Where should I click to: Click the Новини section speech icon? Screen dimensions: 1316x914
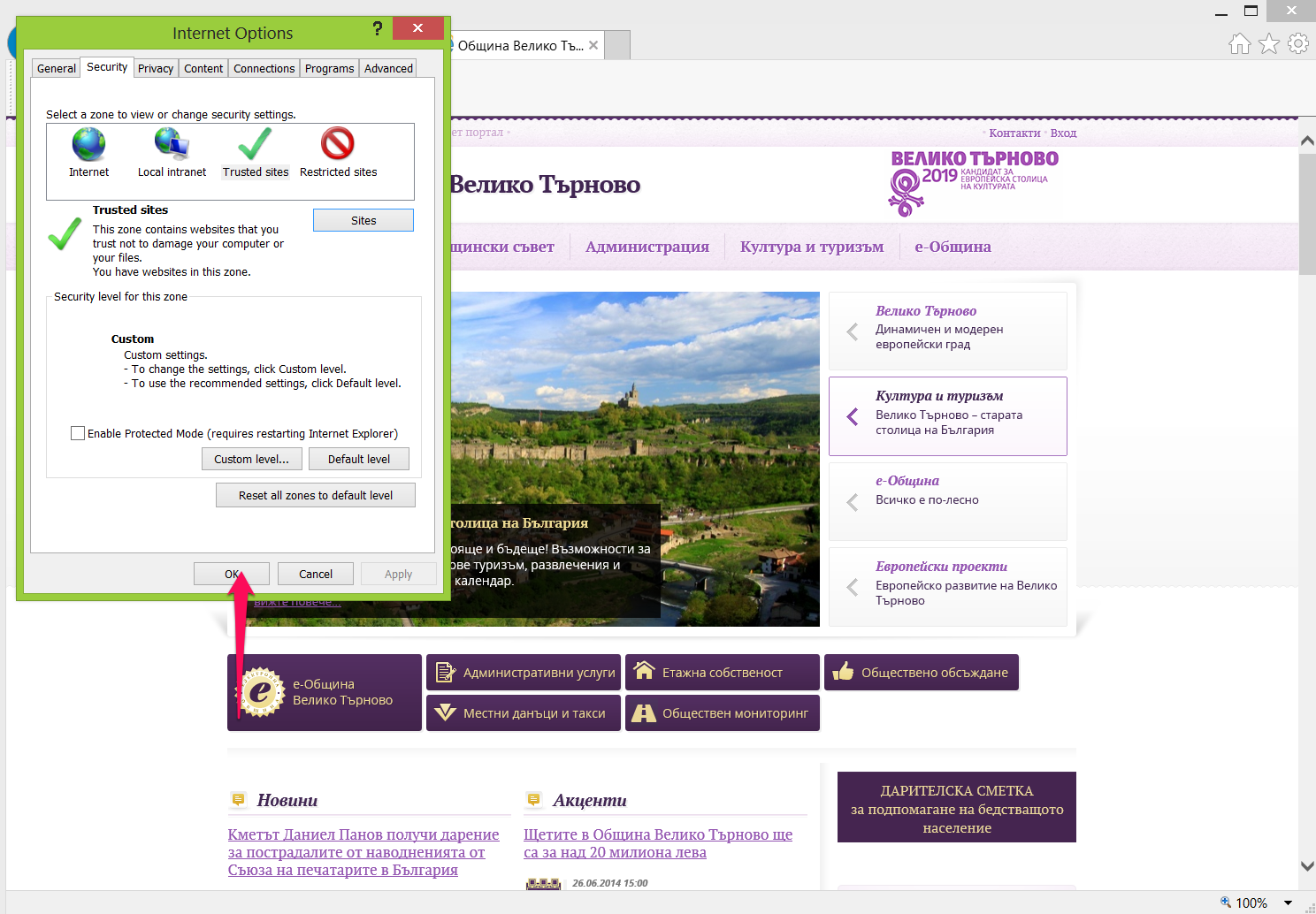[x=238, y=799]
